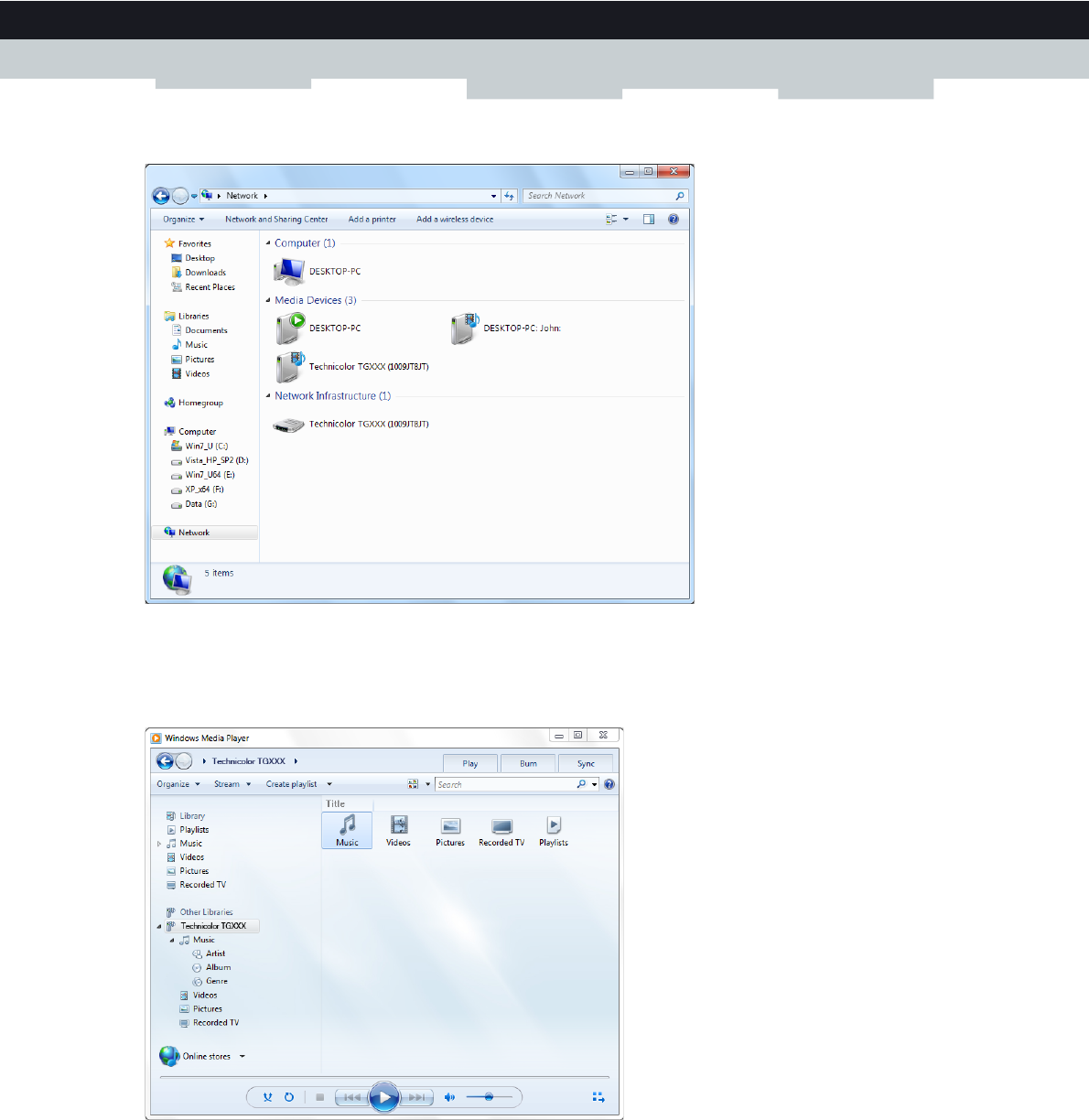This screenshot has width=1089, height=1120.
Task: Turn shuffle on
Action: point(267,1097)
